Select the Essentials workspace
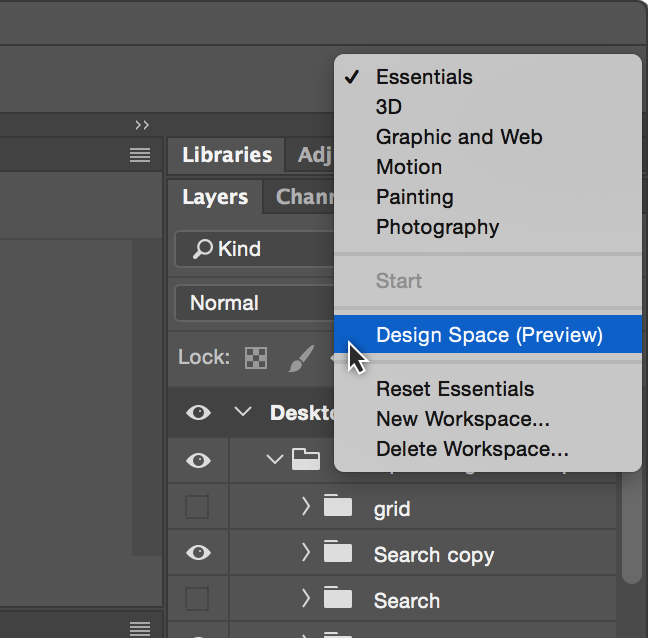Screen dimensions: 648x638 488,77
